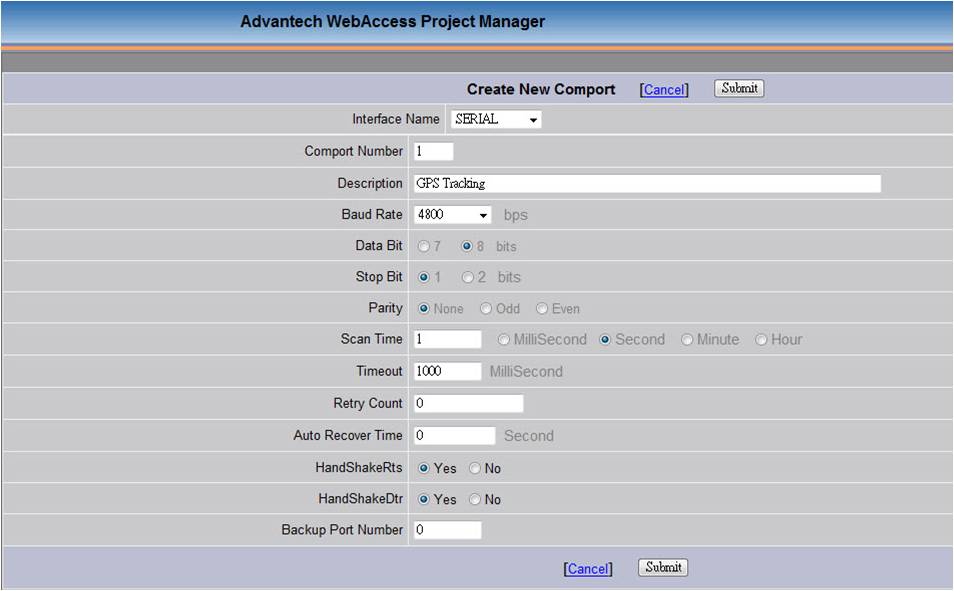This screenshot has height=591, width=954.
Task: Focus the Backup Port Number field
Action: coord(448,530)
